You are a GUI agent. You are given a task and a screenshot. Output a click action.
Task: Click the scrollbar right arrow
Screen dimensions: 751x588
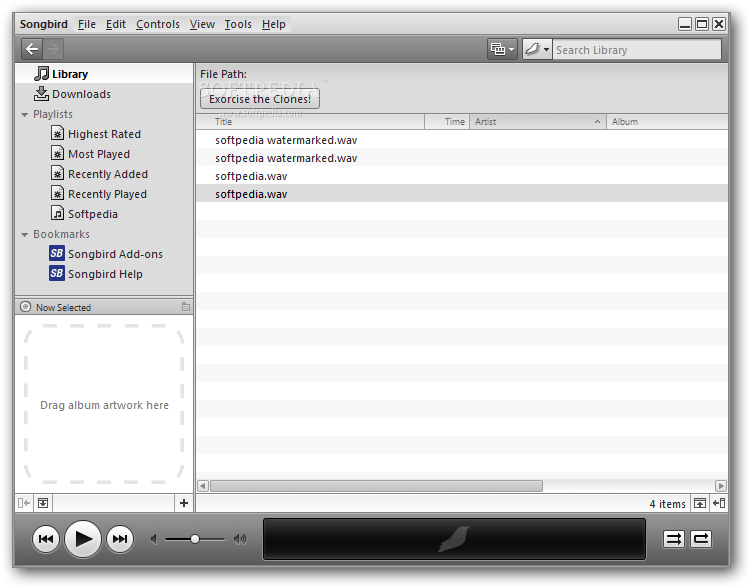click(x=721, y=486)
